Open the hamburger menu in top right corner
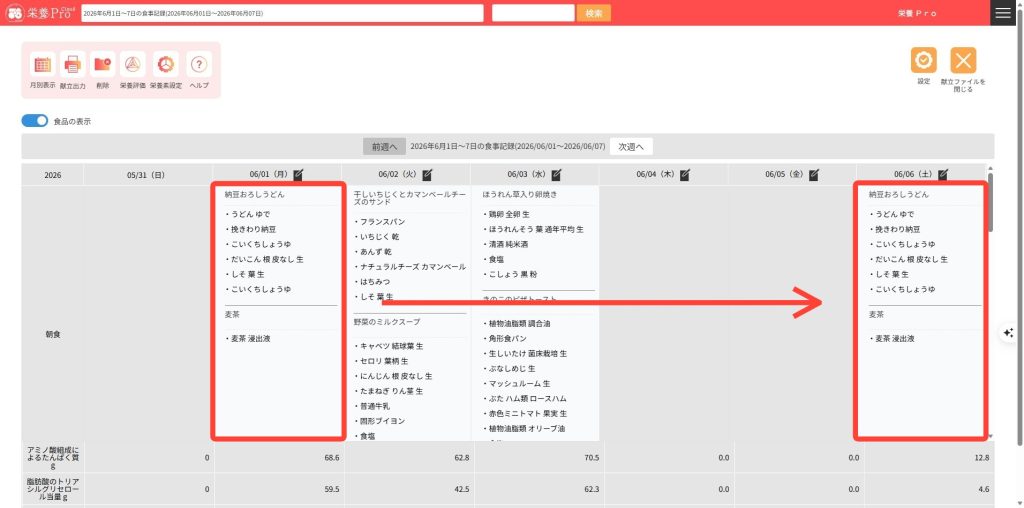The width and height of the screenshot is (1024, 508). 1002,13
